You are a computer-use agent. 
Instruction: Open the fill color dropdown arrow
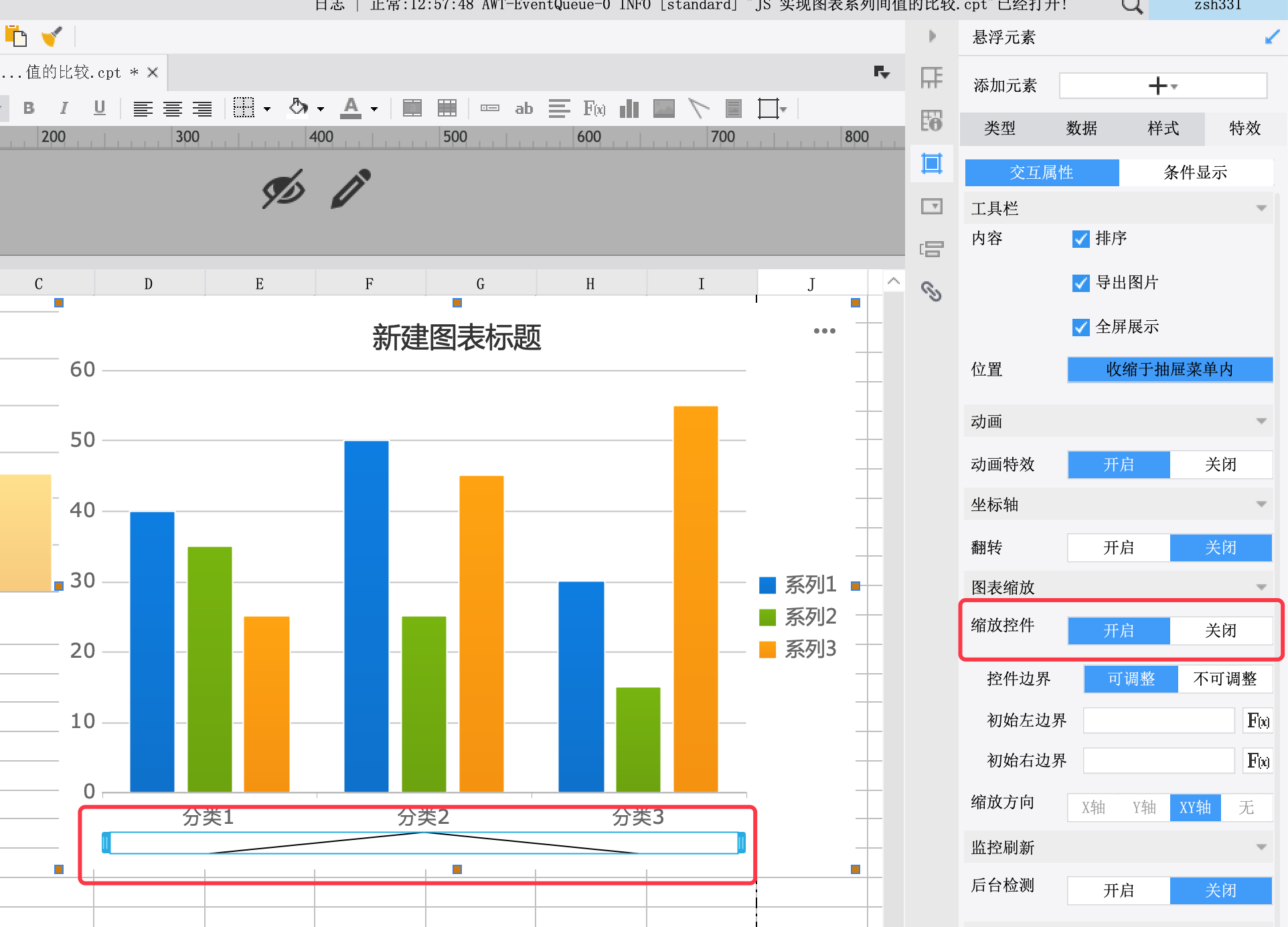click(x=321, y=109)
